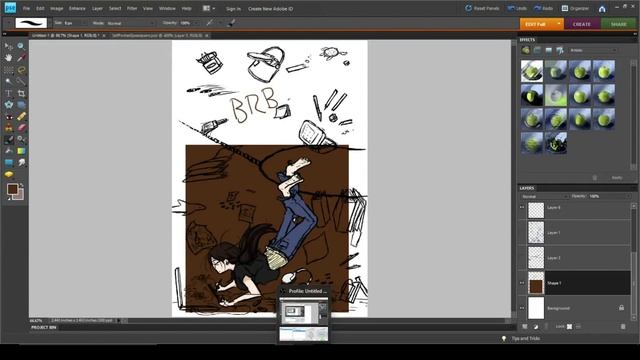The image size is (640, 360).
Task: Toggle visibility of Layer 6
Action: point(522,207)
